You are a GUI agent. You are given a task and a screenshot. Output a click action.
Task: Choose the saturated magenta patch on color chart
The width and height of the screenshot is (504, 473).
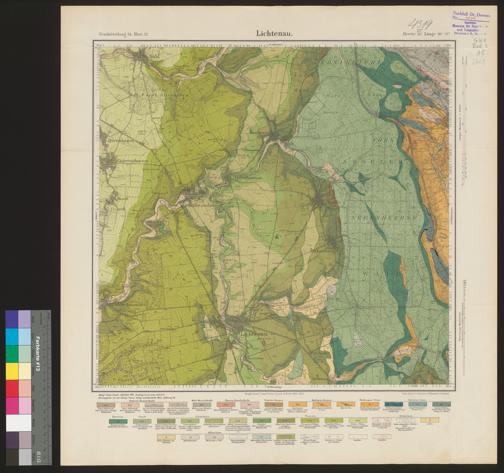(x=12, y=405)
